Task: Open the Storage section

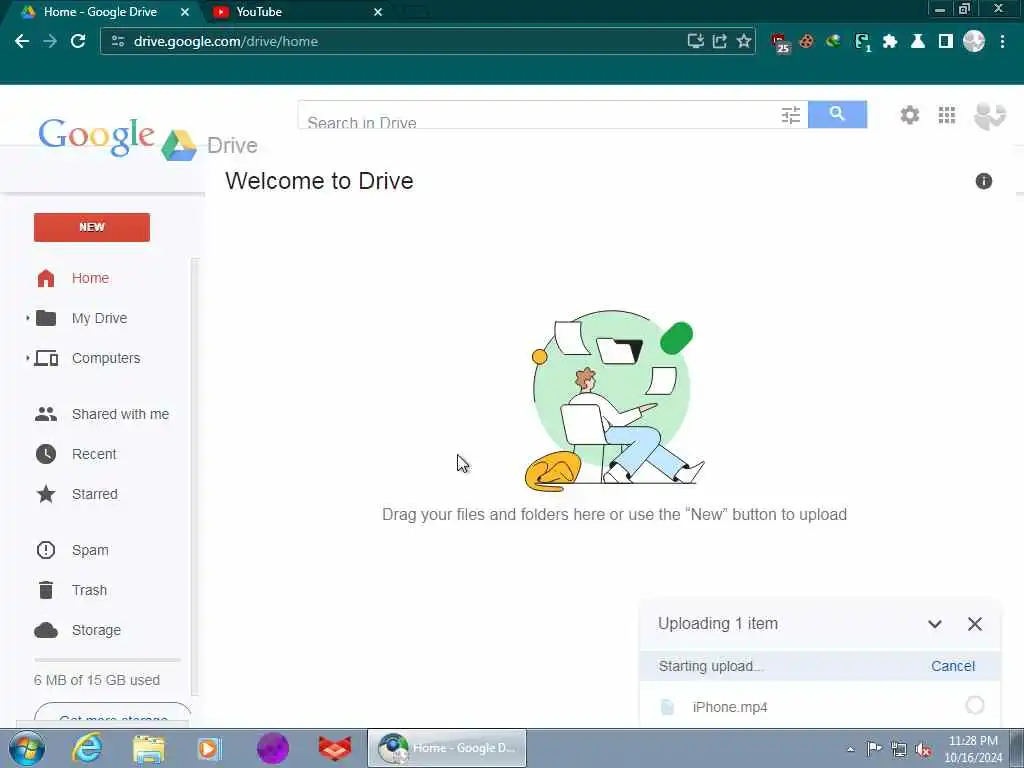Action: (96, 630)
